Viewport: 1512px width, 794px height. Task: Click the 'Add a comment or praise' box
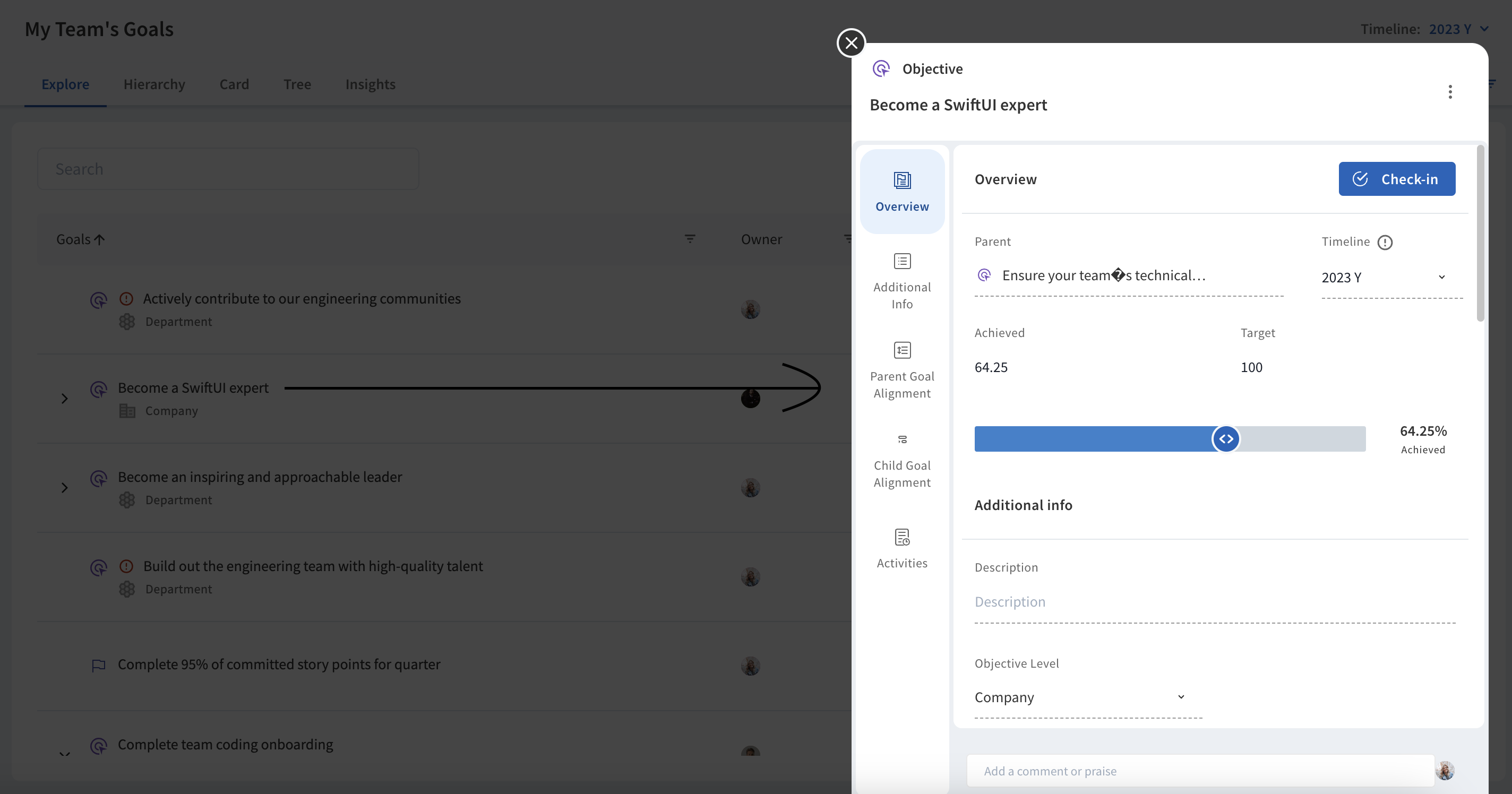pos(1200,771)
